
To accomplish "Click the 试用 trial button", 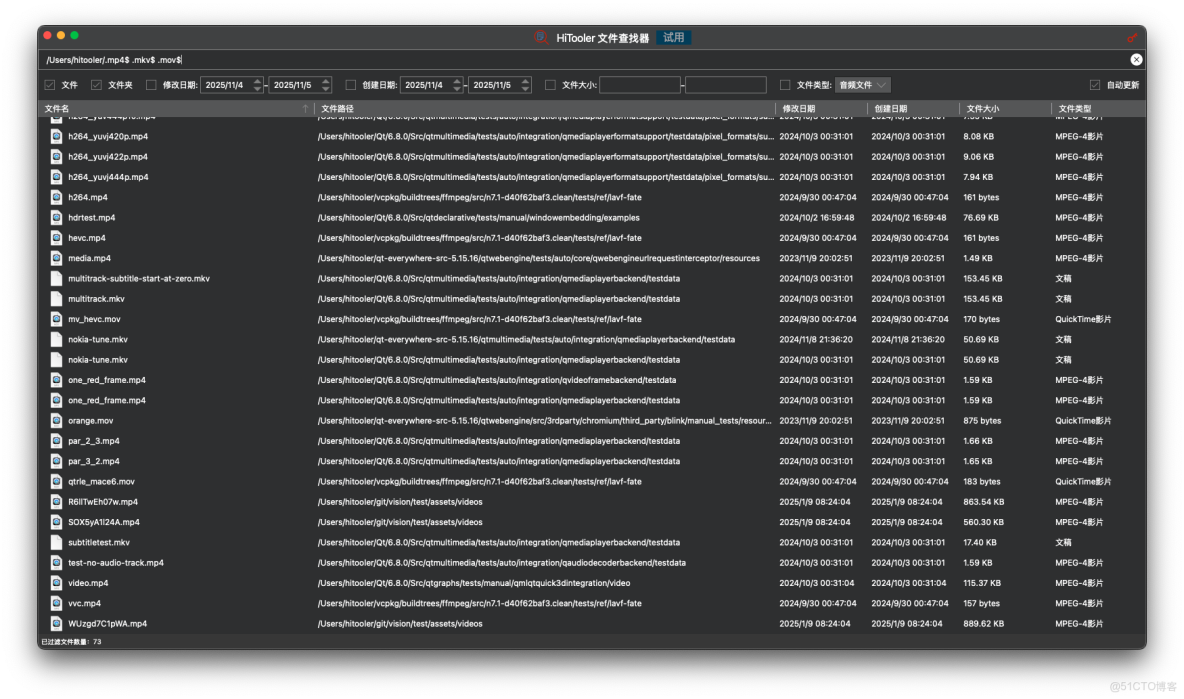I will pos(674,37).
